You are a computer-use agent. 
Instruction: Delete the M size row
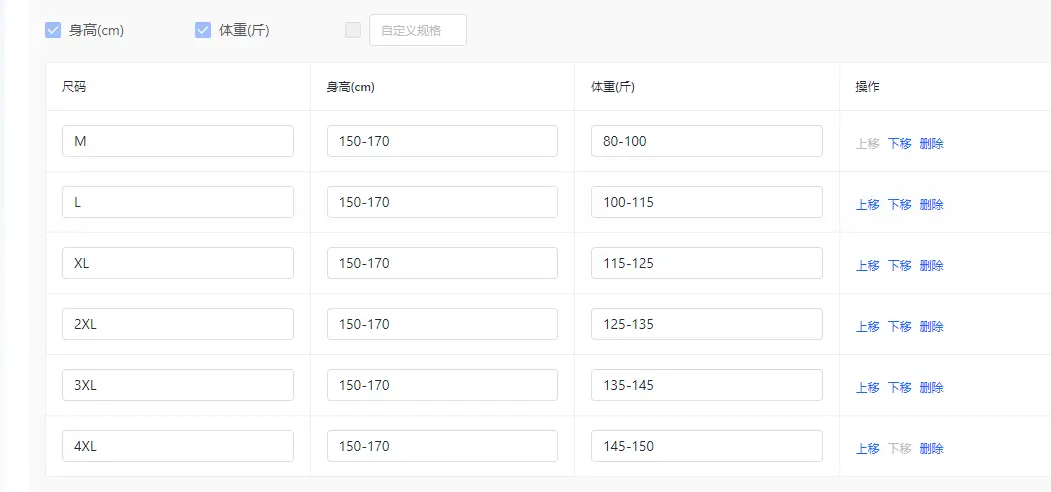point(931,143)
